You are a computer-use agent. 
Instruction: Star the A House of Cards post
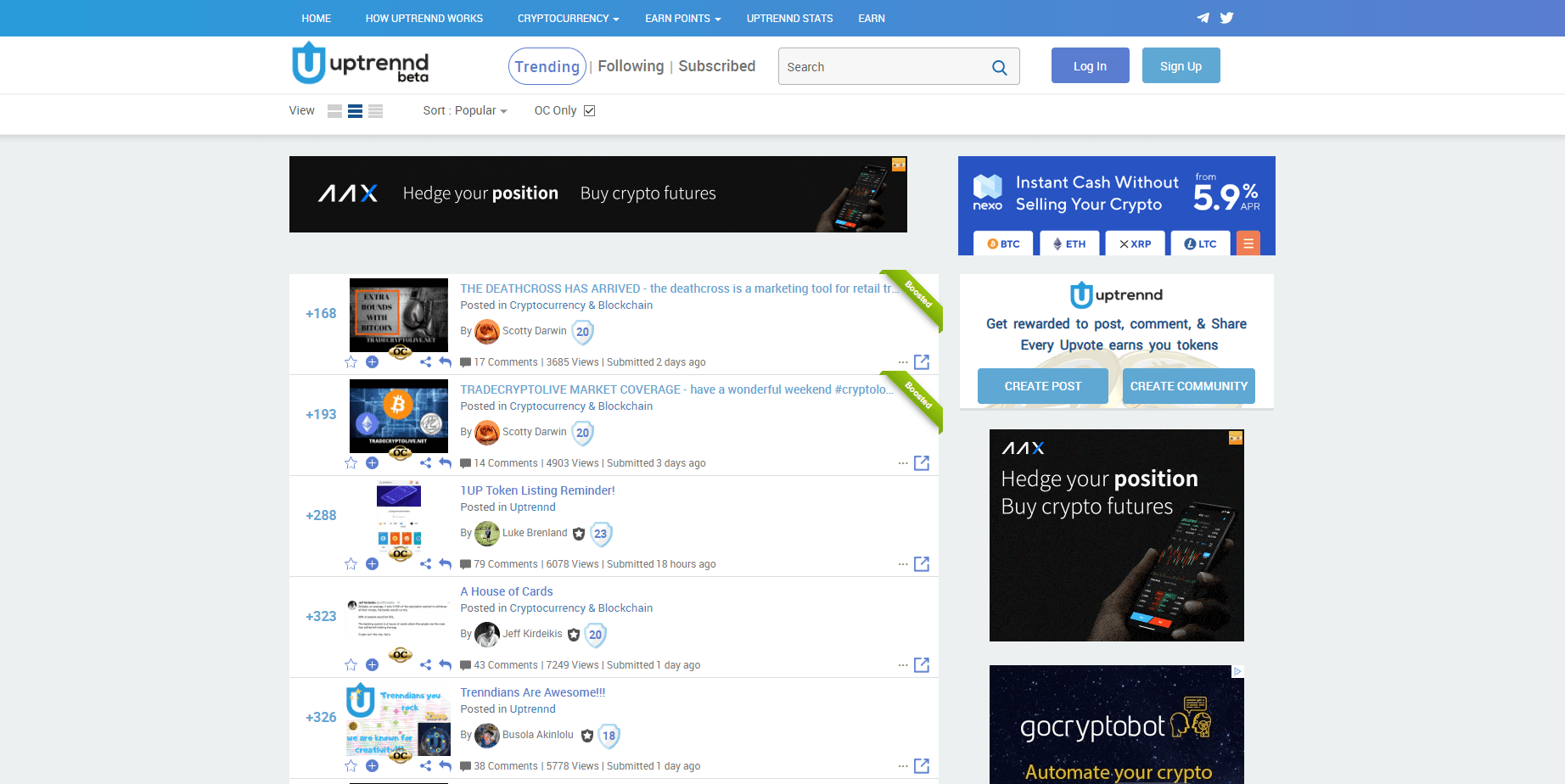coord(351,665)
